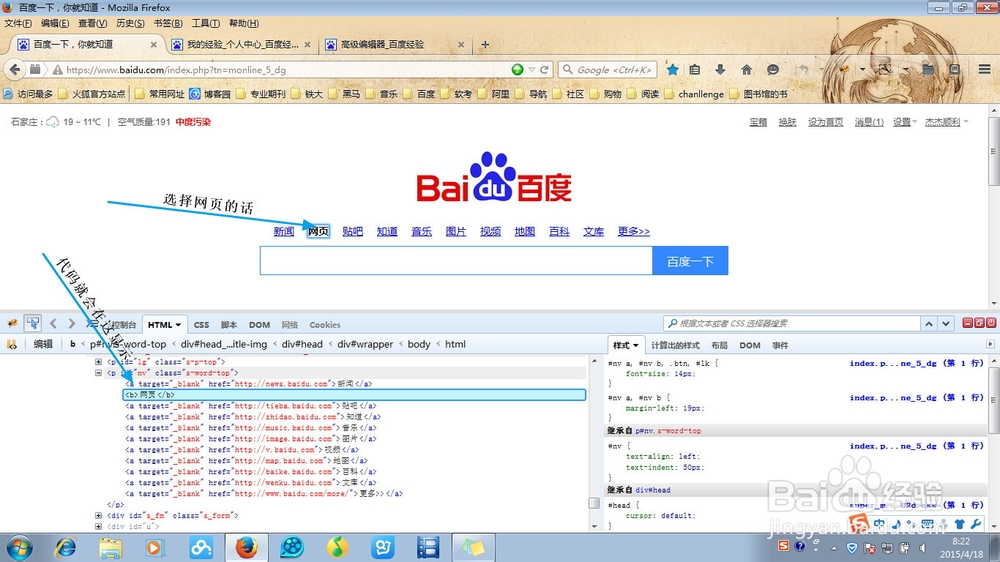Click the Baidu search text field
The image size is (1000, 562).
tap(456, 261)
